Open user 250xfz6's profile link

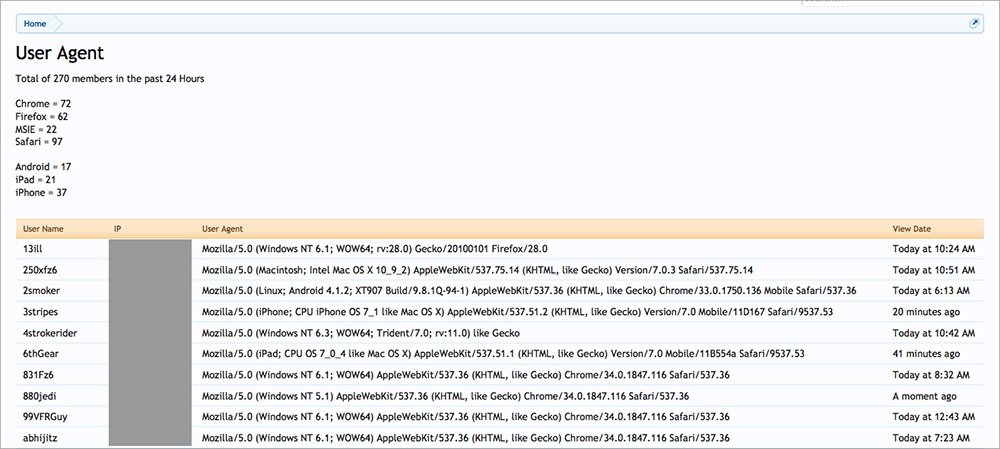tap(40, 270)
